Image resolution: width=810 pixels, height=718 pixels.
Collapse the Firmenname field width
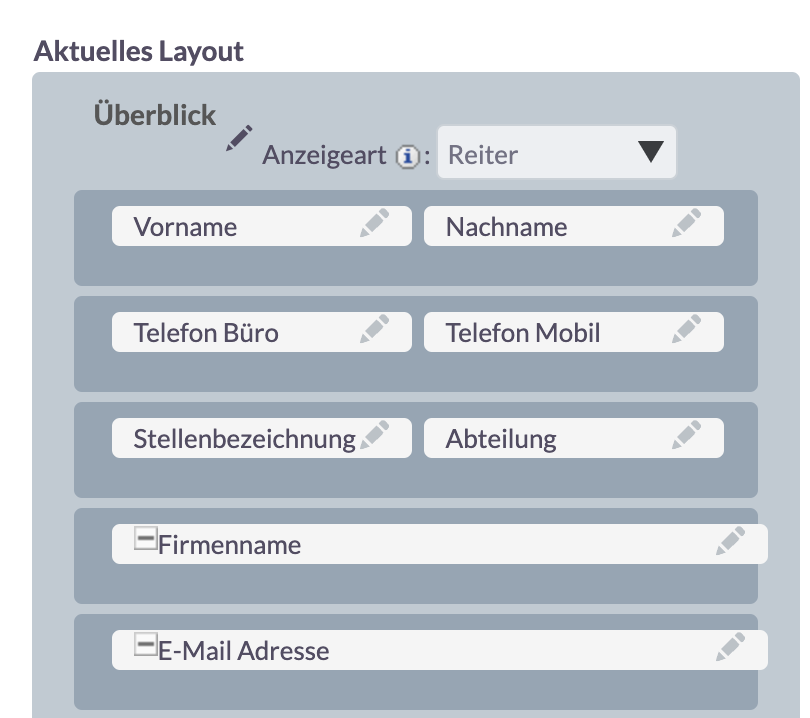(146, 538)
